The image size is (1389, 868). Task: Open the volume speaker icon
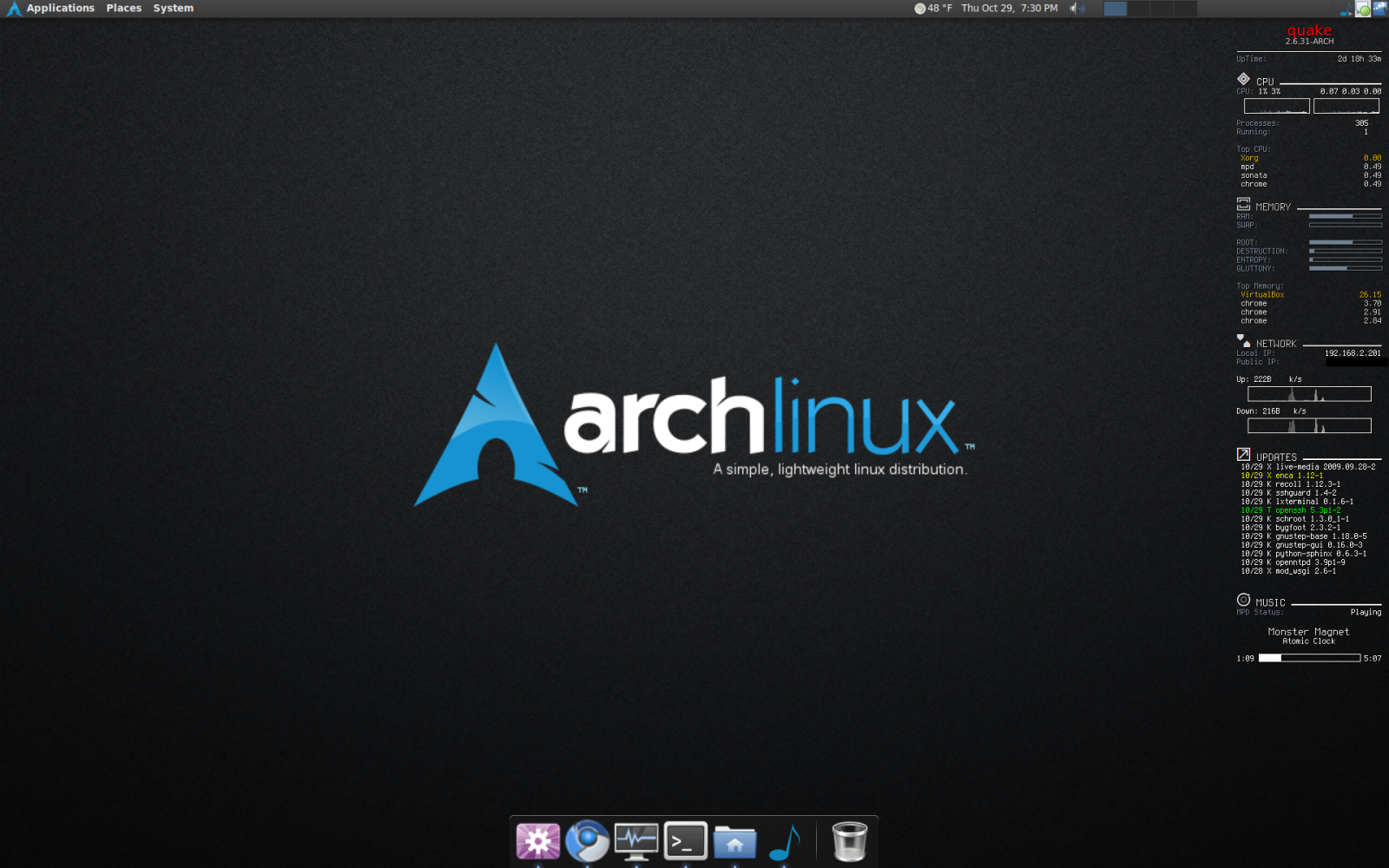click(1077, 9)
